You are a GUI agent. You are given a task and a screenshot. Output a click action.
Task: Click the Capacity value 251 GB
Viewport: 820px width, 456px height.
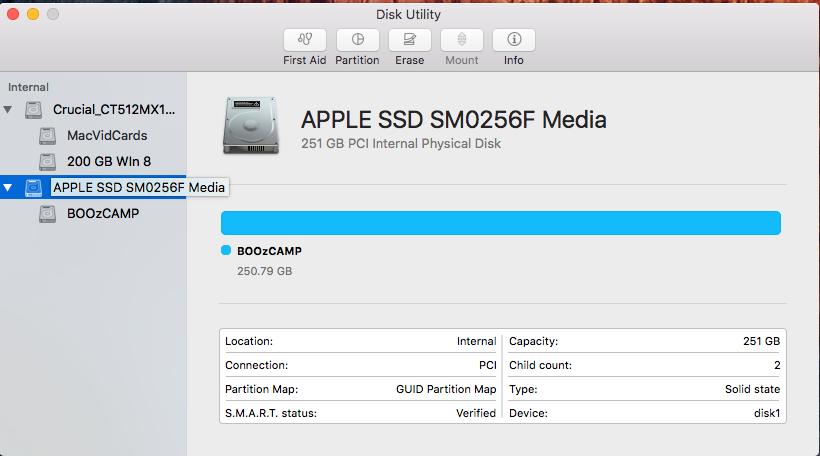[x=761, y=341]
